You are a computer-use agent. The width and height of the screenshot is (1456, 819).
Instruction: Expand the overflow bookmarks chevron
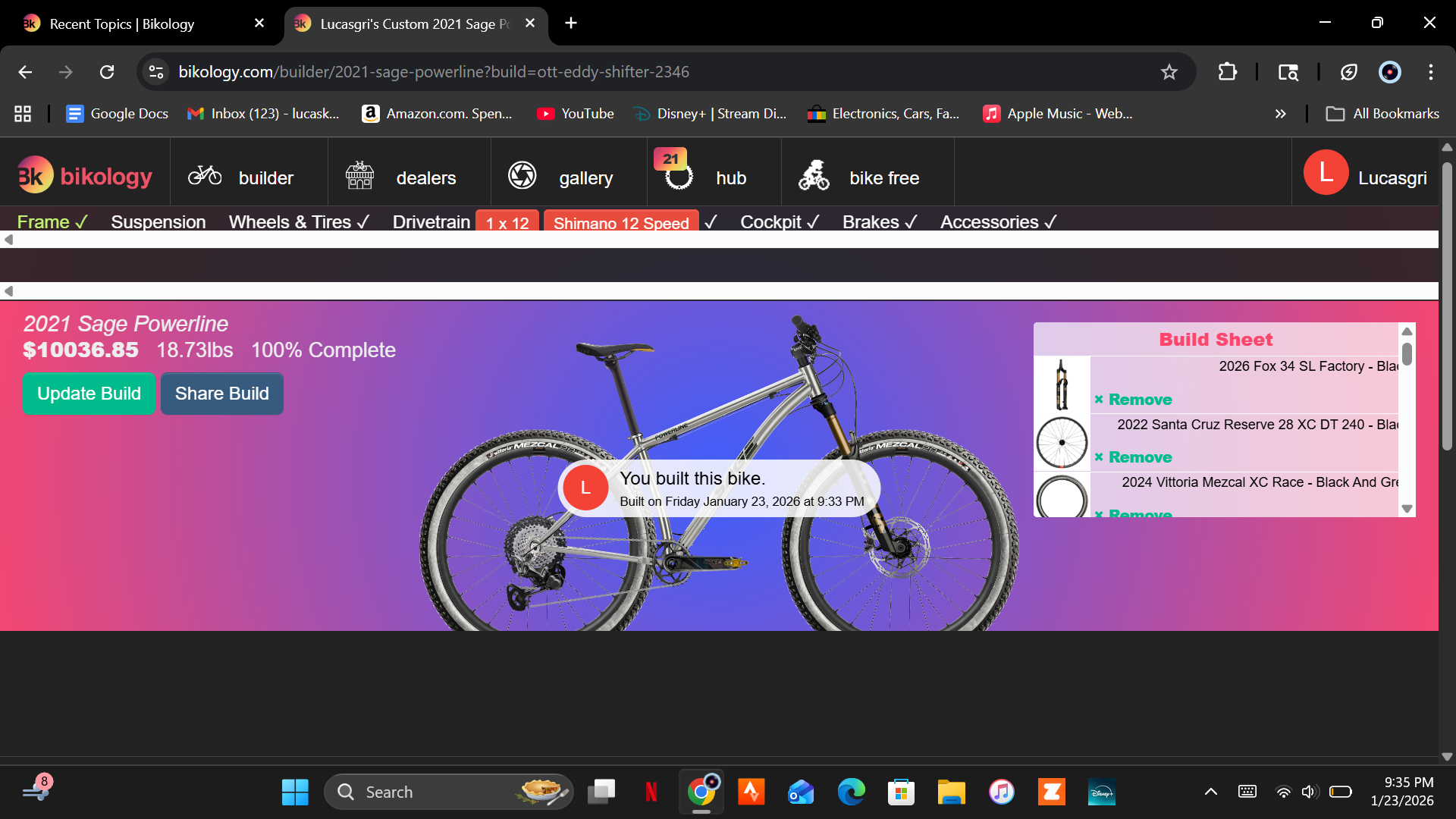1281,114
